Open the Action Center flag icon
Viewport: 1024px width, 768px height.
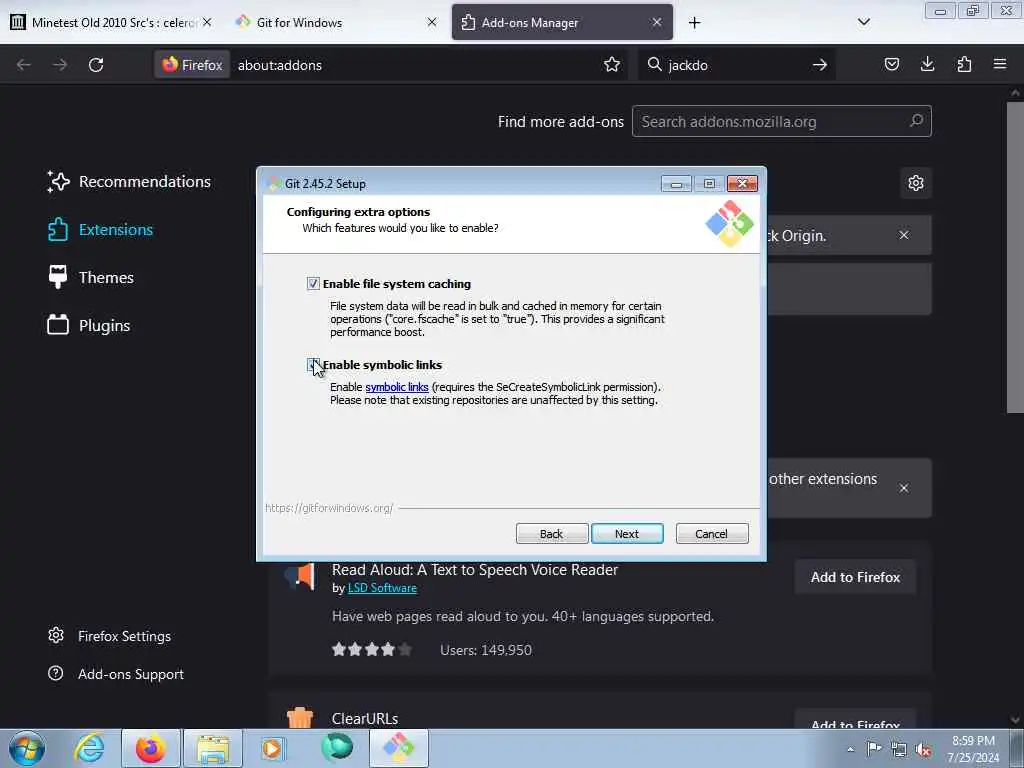[874, 748]
